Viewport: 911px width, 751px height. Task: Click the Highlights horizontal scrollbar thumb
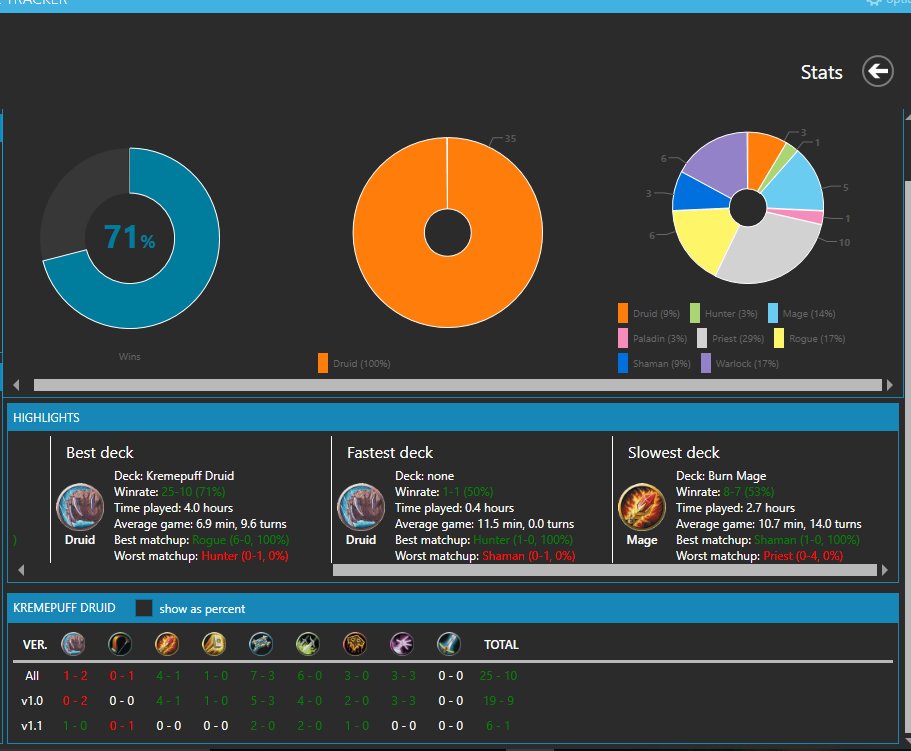tap(605, 570)
